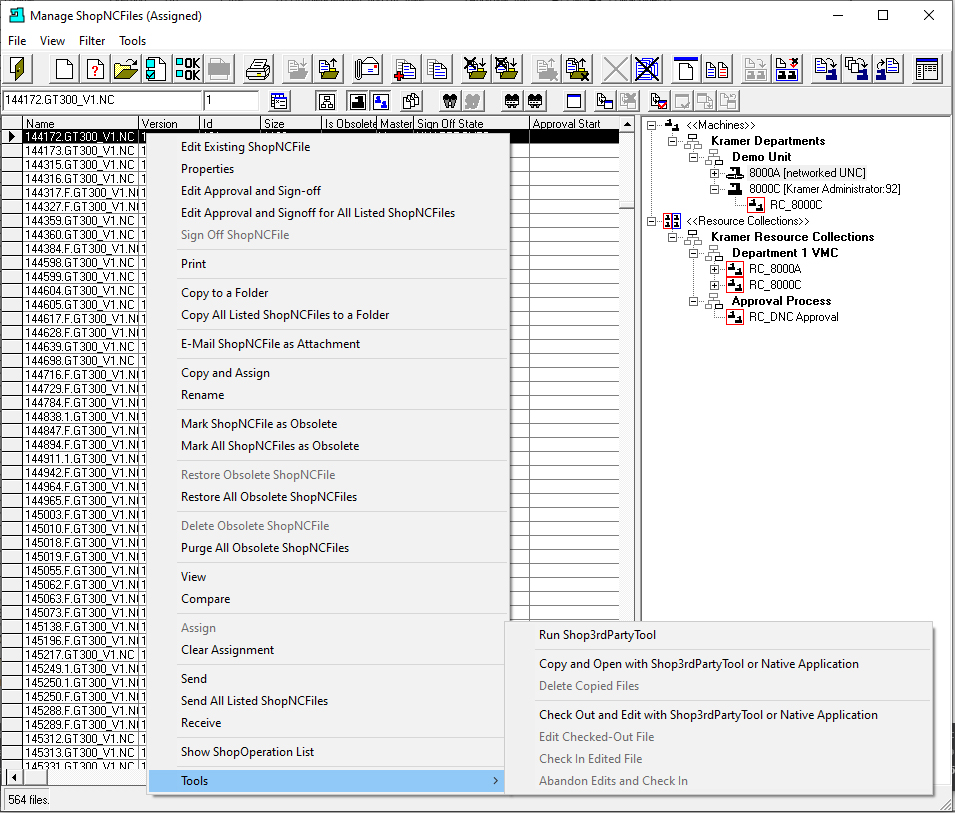The width and height of the screenshot is (955, 813).
Task: Collapse the Kramer Departments node
Action: (x=672, y=141)
